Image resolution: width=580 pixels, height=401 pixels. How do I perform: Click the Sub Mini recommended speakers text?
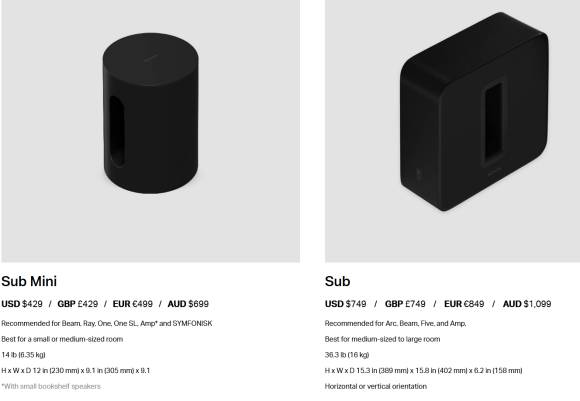pos(107,323)
